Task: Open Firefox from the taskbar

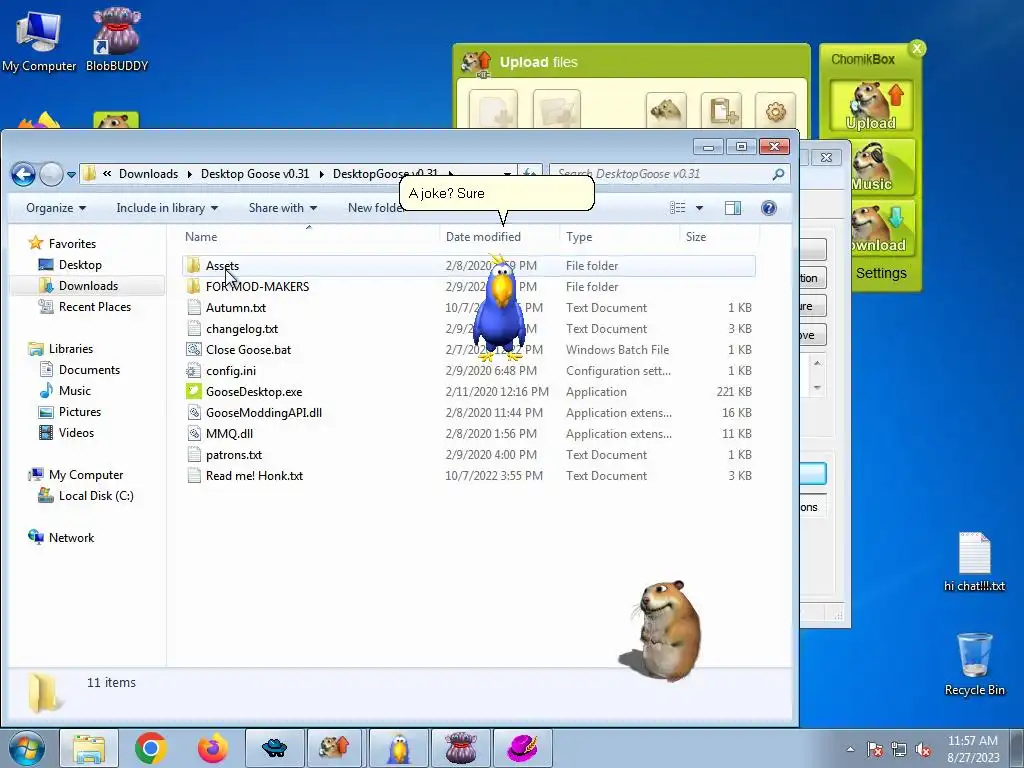Action: tap(213, 748)
